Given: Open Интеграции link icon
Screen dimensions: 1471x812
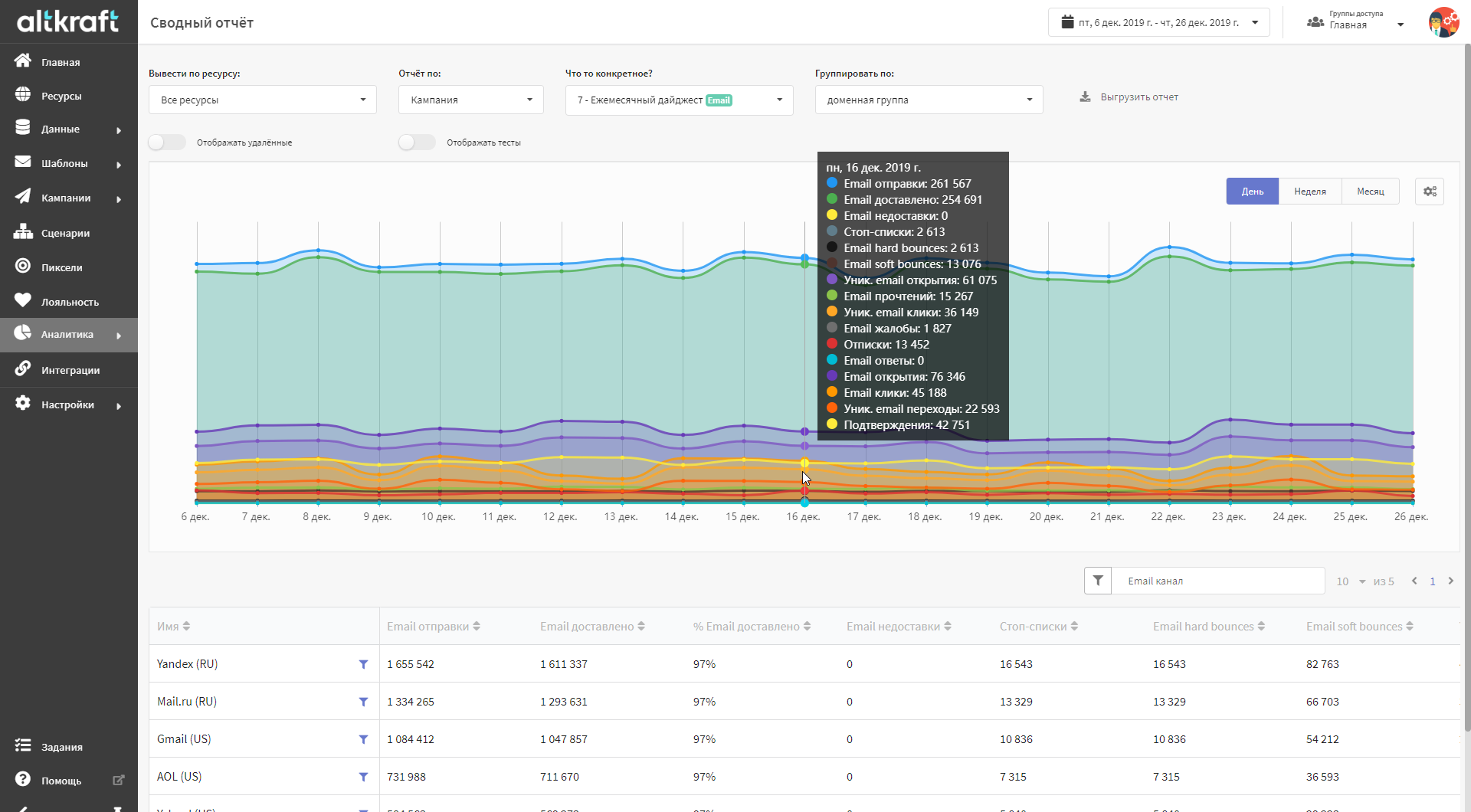Looking at the screenshot, I should [x=23, y=368].
